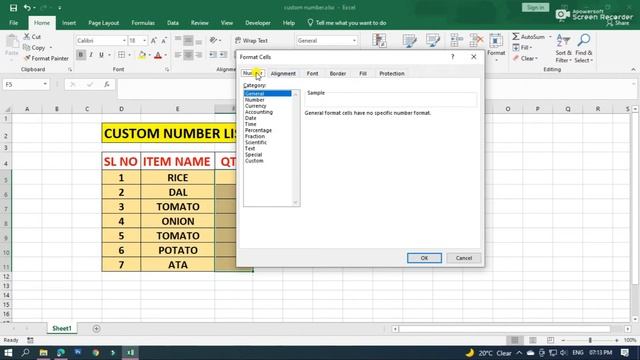640x360 pixels.
Task: Click the Share button
Action: (618, 23)
